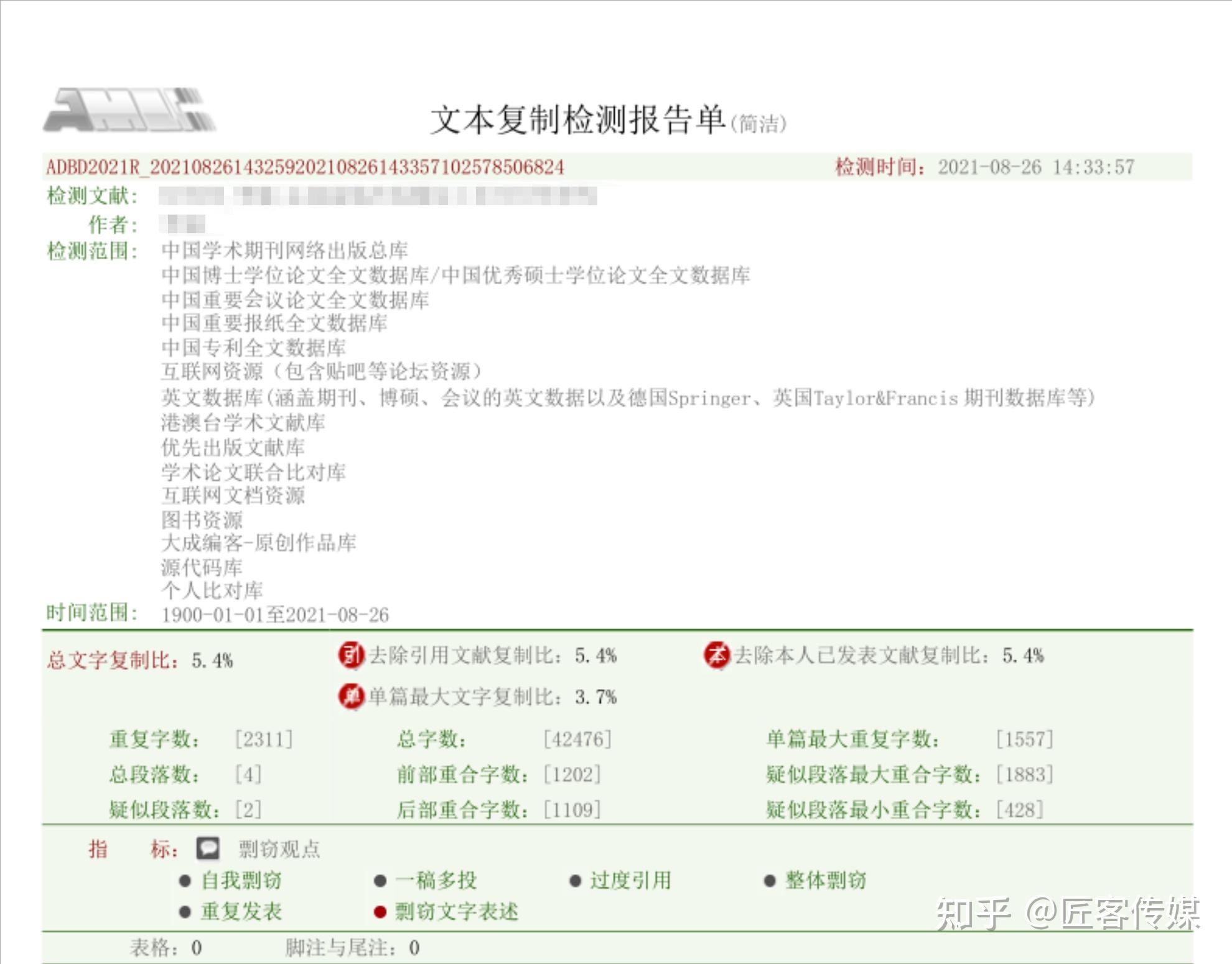Click the 英文数据库 Springer line
The image size is (1232, 964).
pyautogui.click(x=628, y=397)
